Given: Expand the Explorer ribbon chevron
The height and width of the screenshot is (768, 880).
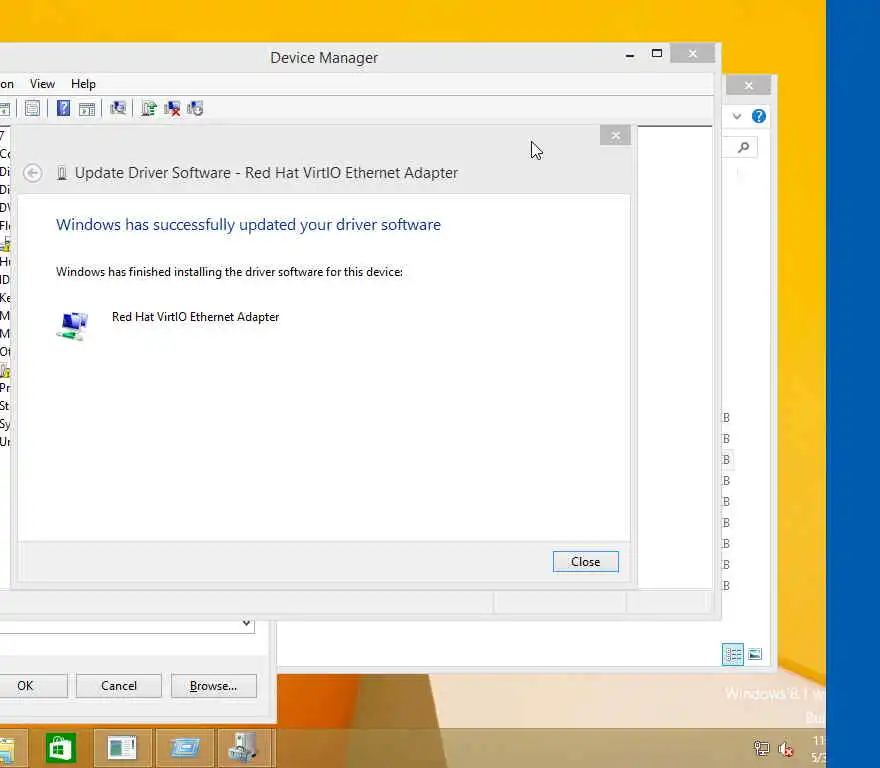Looking at the screenshot, I should pos(737,116).
